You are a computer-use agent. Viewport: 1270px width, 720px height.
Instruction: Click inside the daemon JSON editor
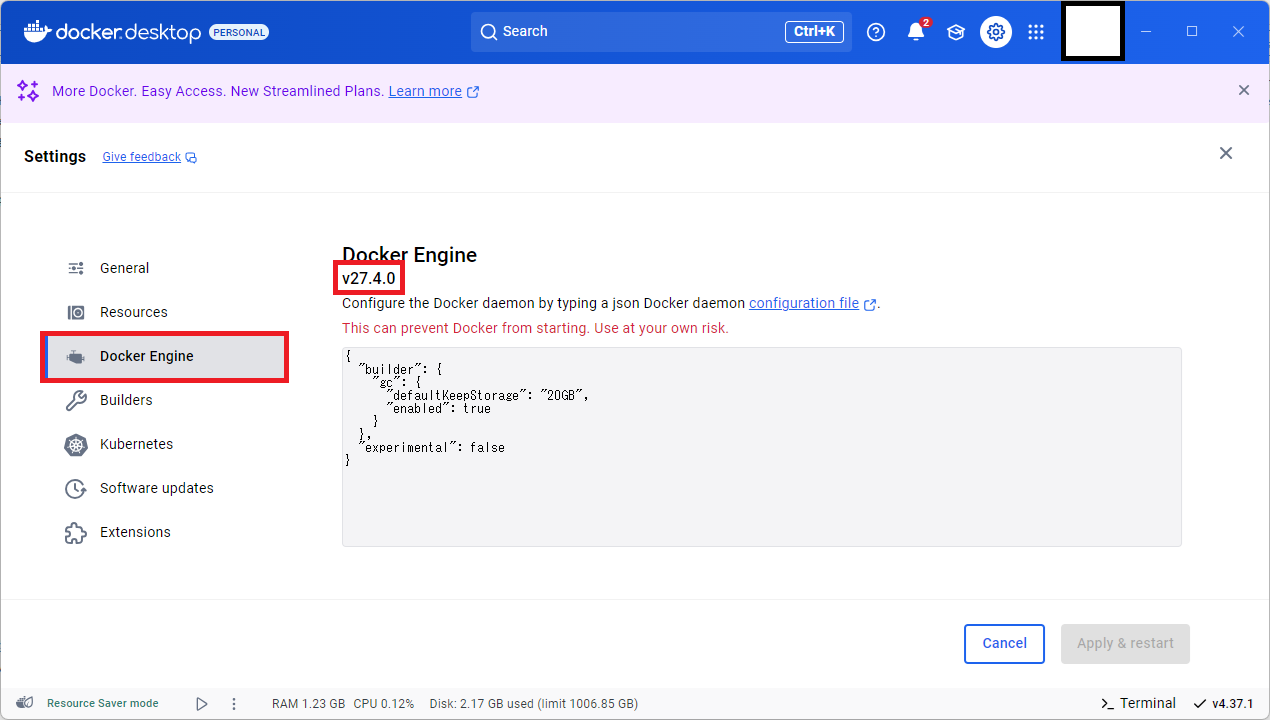tap(760, 447)
